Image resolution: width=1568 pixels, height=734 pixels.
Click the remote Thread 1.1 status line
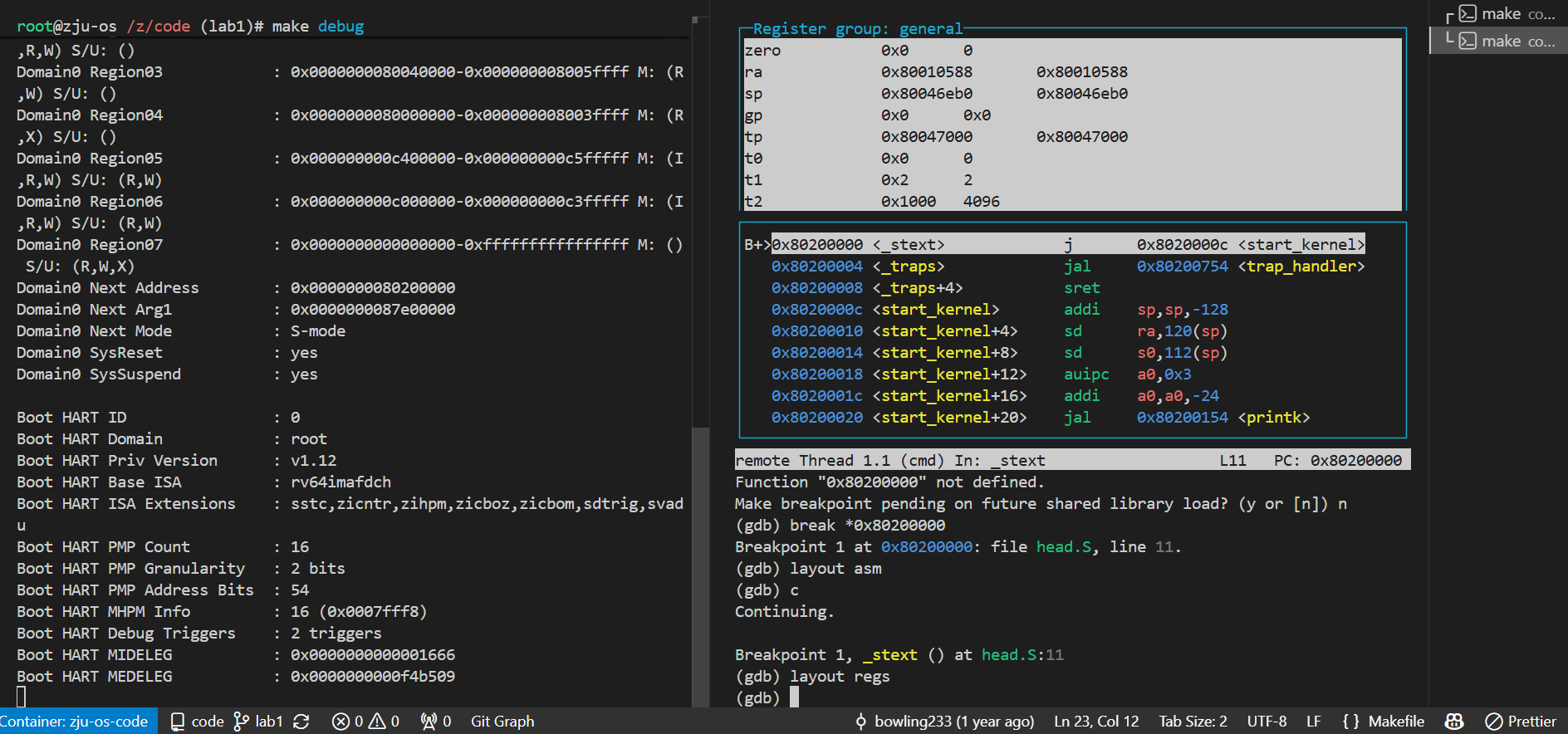coord(1072,461)
